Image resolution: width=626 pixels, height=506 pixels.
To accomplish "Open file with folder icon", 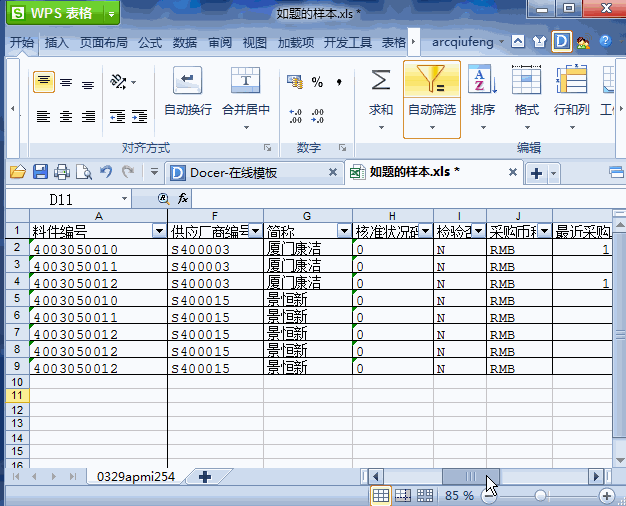I will click(18, 172).
